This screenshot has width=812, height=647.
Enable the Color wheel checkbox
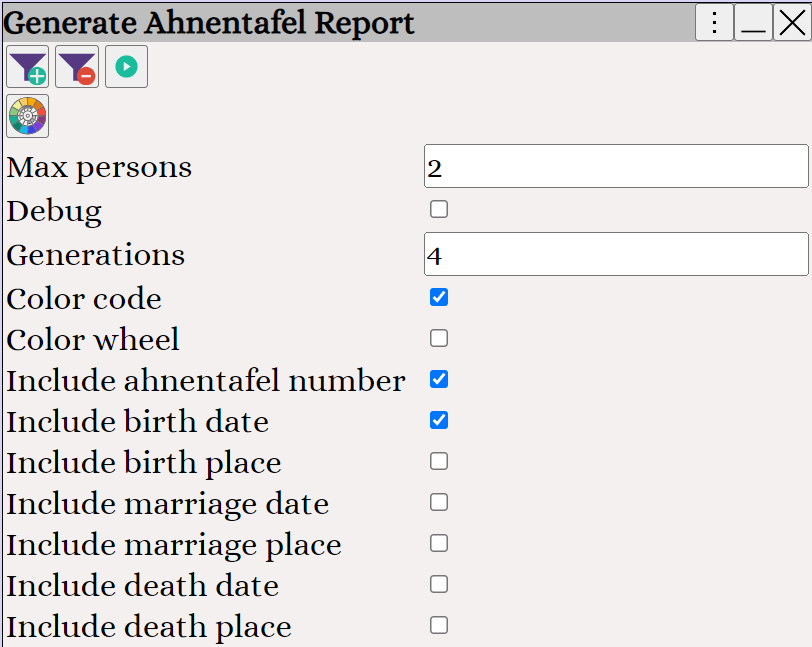(439, 338)
